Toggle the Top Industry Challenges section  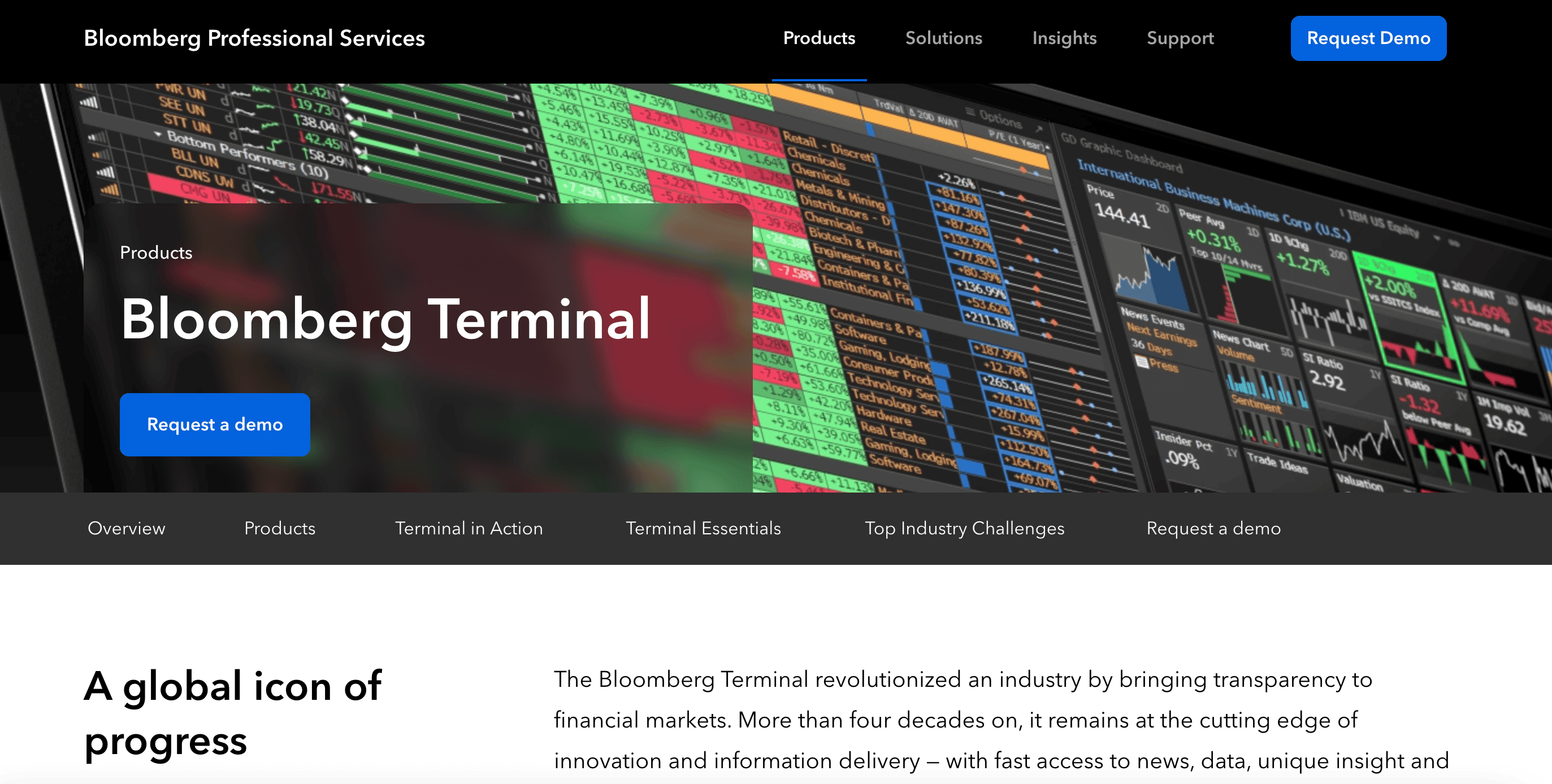(x=963, y=528)
